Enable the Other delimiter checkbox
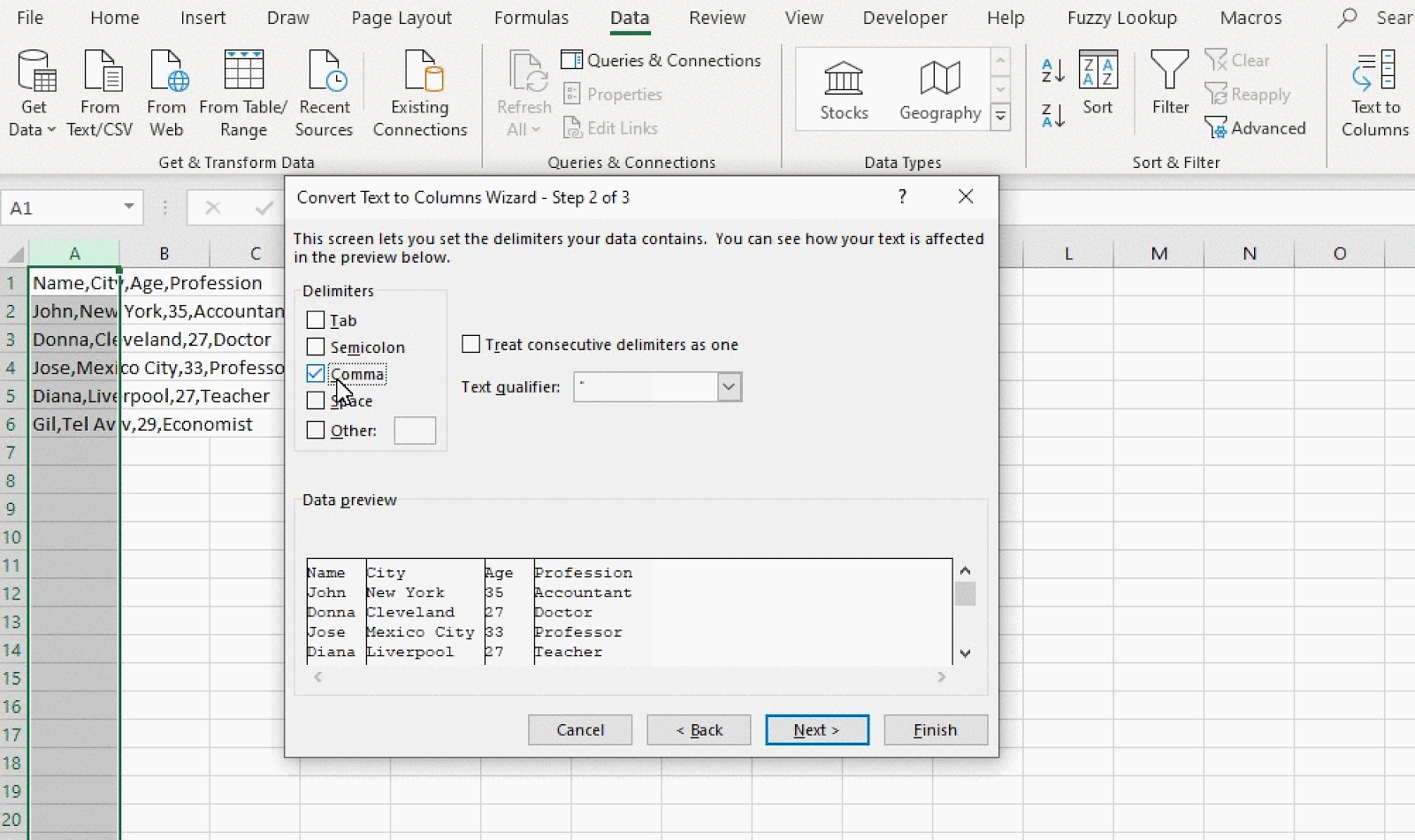This screenshot has height=840, width=1415. (316, 431)
